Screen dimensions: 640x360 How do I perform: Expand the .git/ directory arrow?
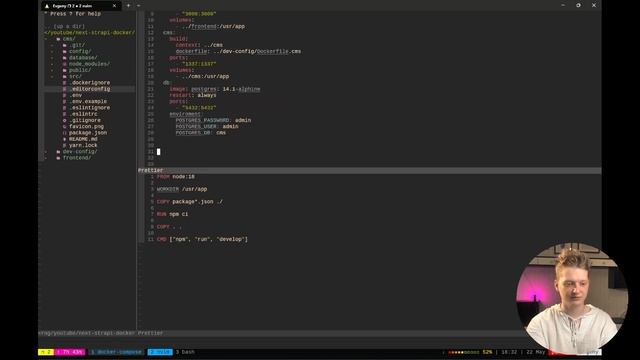point(52,45)
